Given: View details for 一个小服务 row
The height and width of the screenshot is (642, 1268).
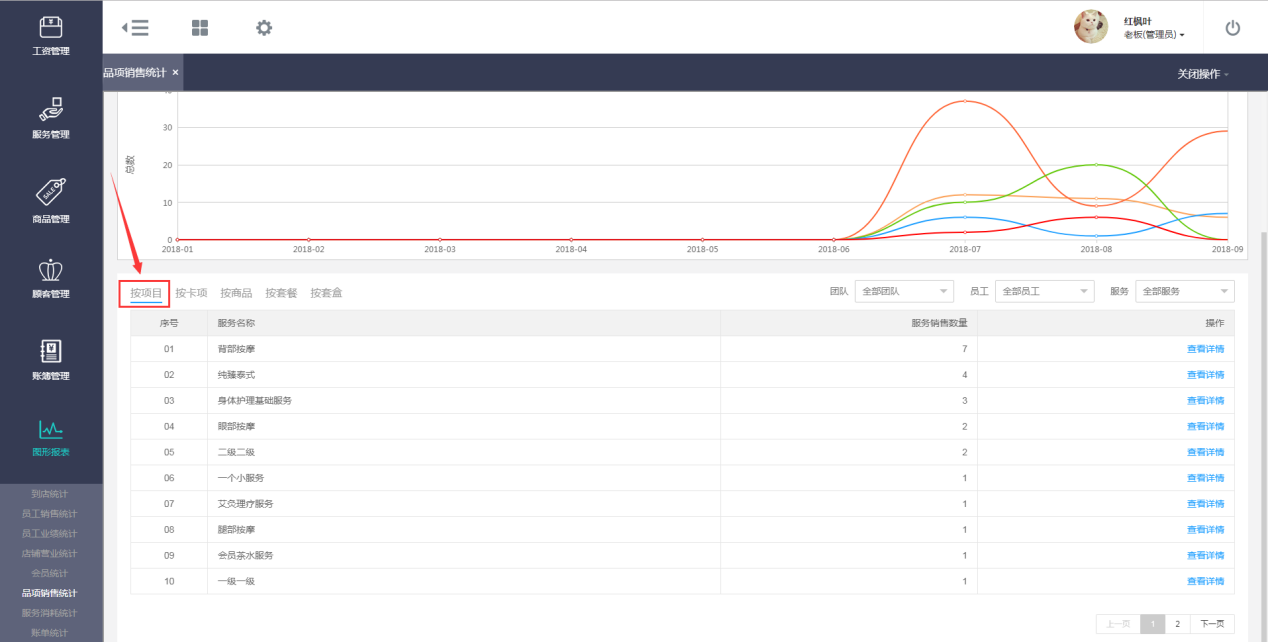Looking at the screenshot, I should click(x=1205, y=478).
